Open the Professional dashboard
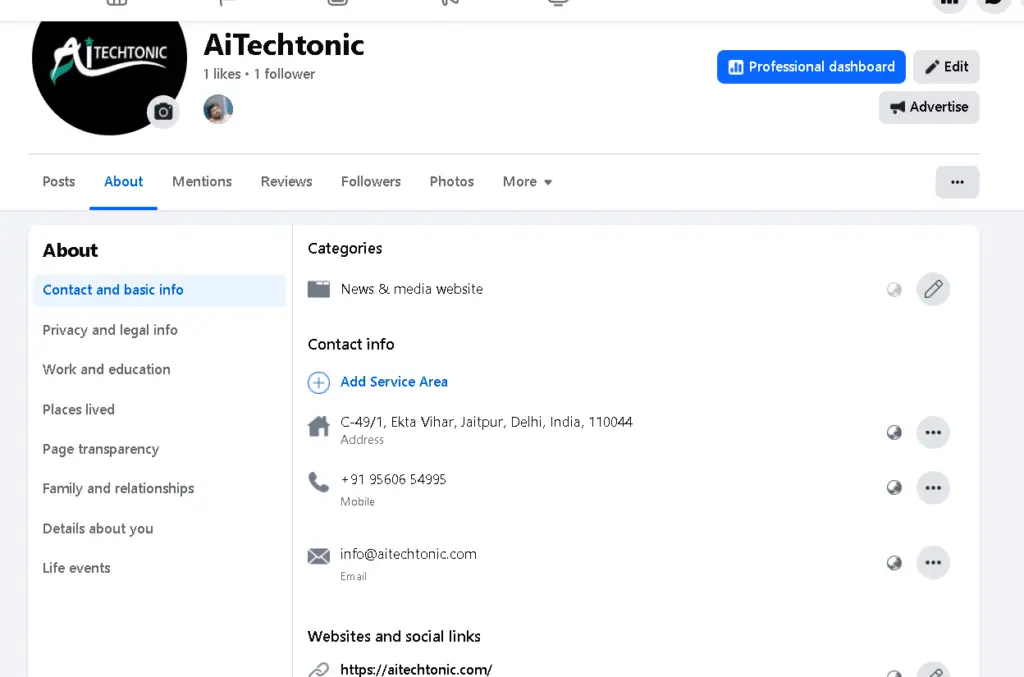The width and height of the screenshot is (1024, 677). 811,67
